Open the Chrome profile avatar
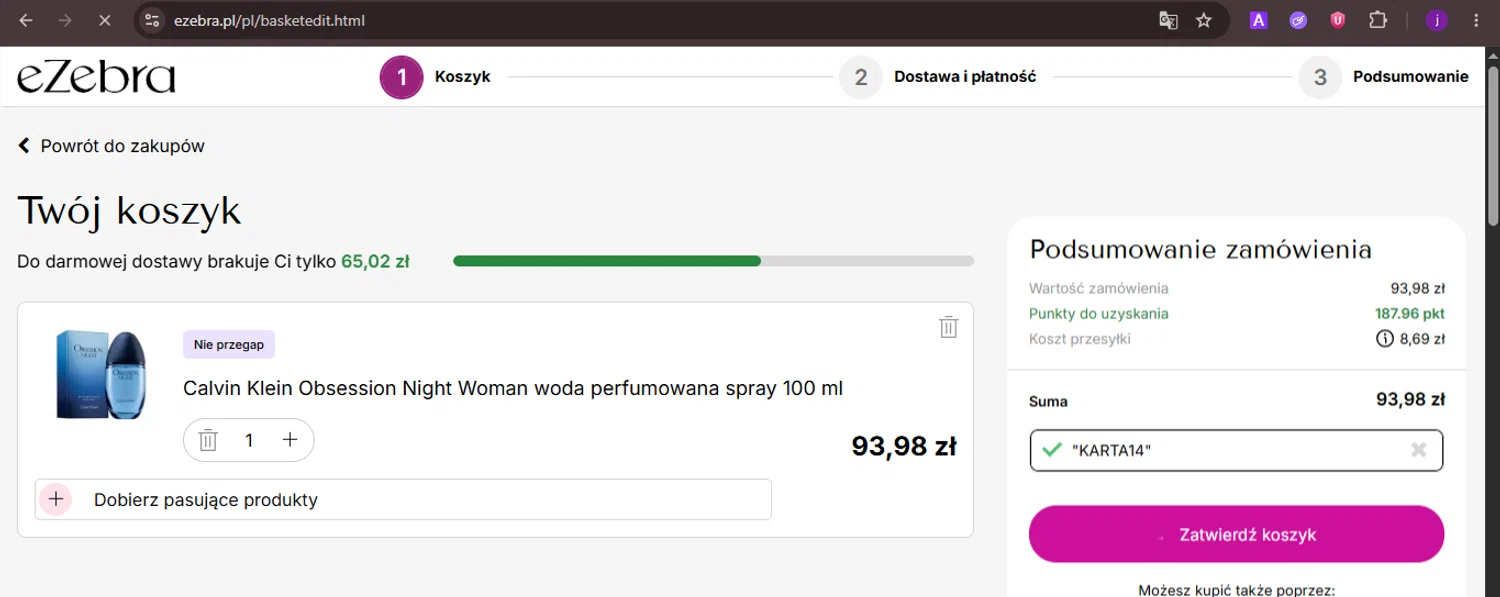Image resolution: width=1500 pixels, height=597 pixels. (x=1437, y=20)
